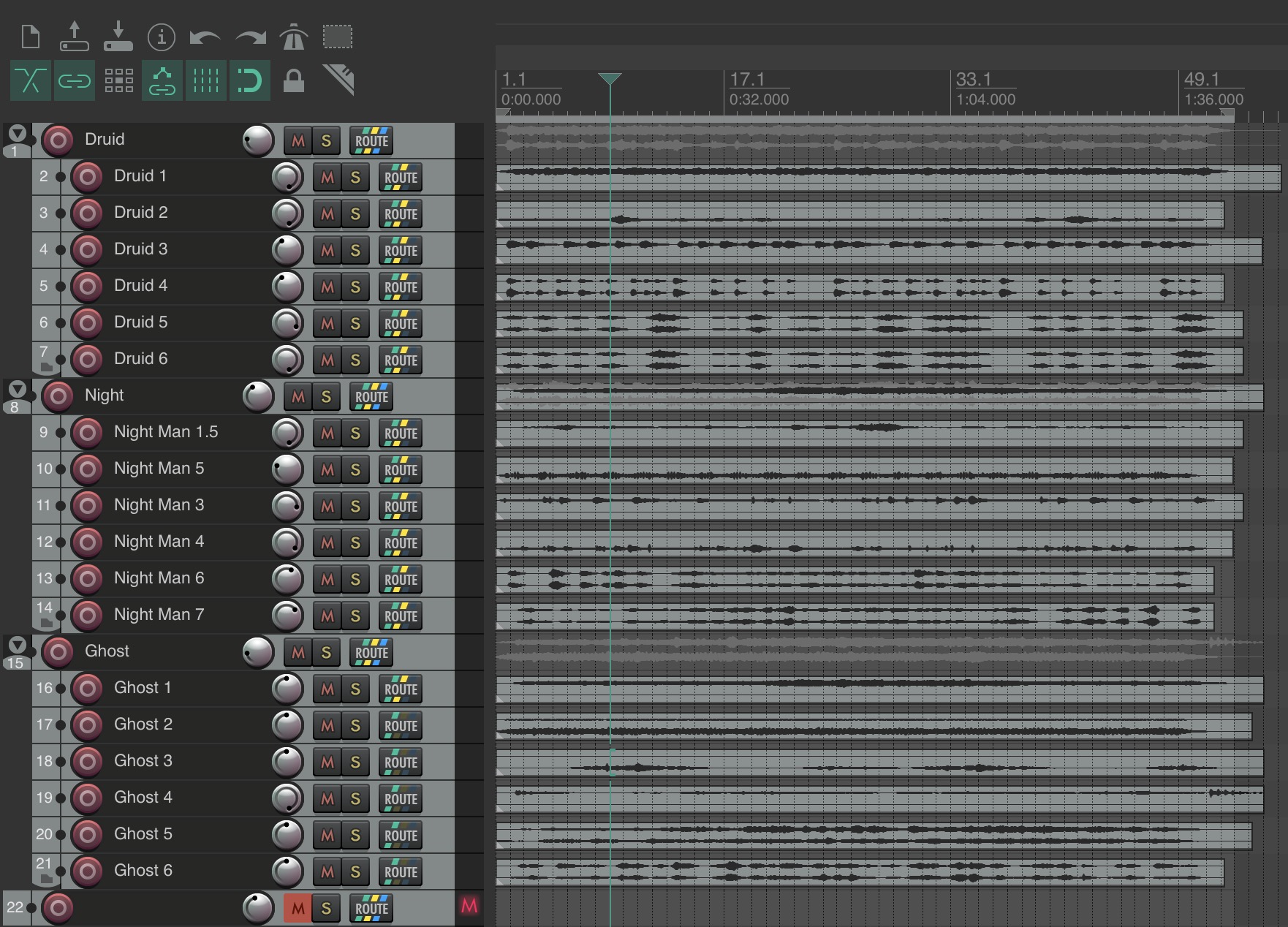
Task: Open project with upload icon
Action: click(75, 37)
